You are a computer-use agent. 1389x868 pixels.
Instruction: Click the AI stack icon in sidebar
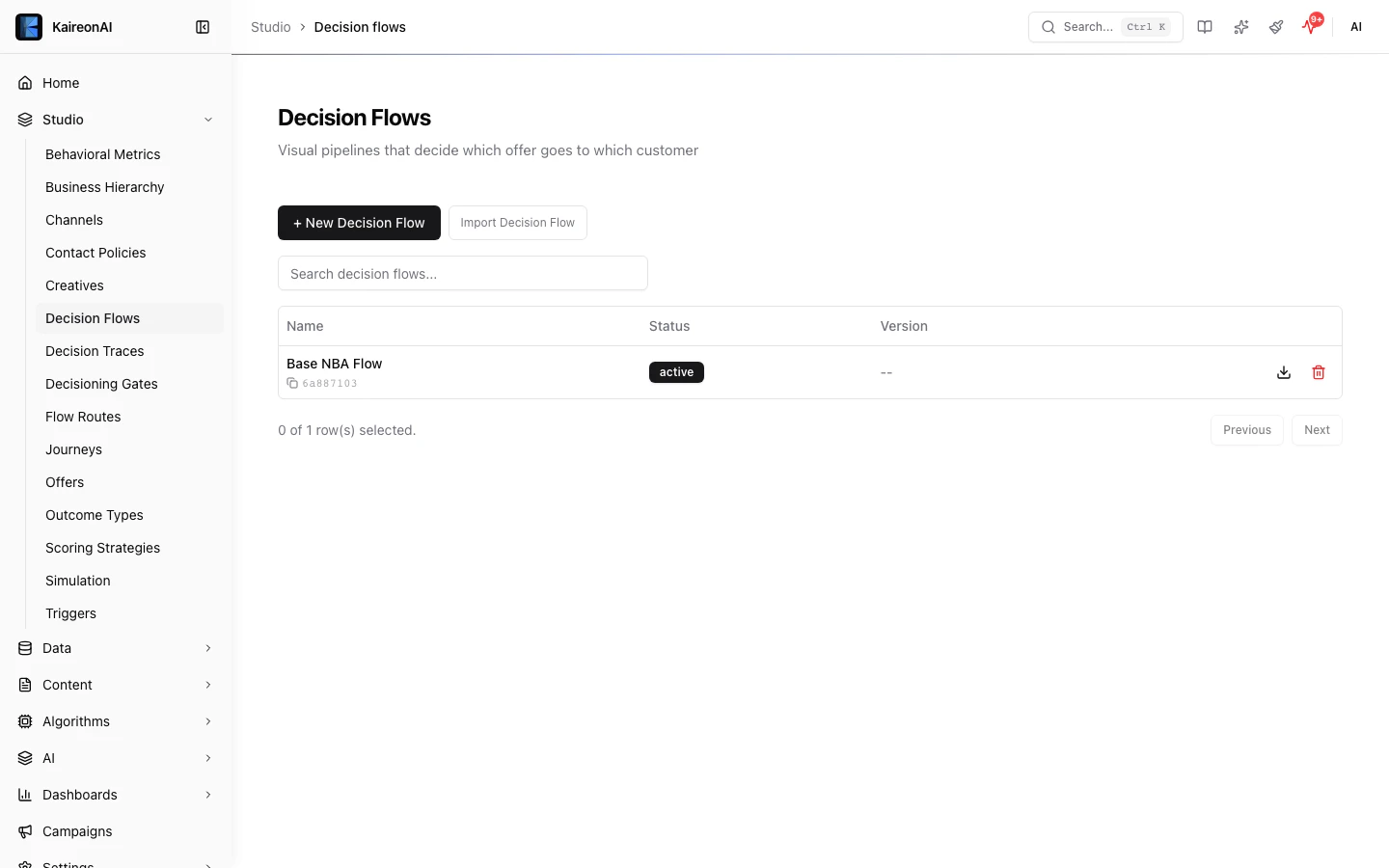point(25,758)
